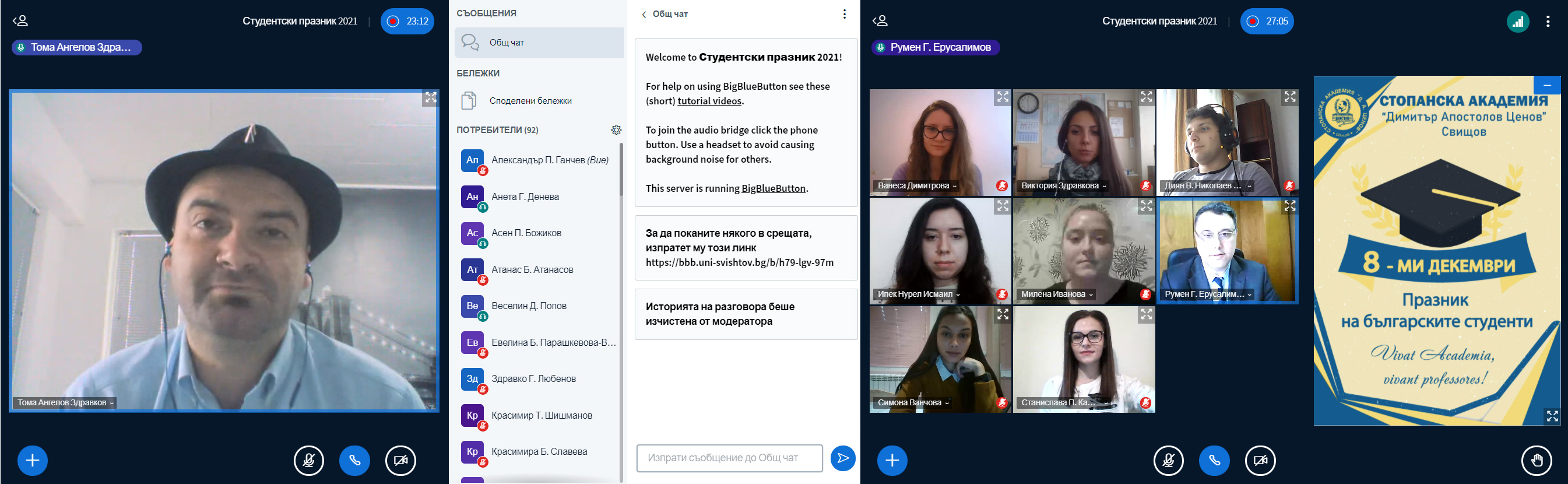This screenshot has height=484, width=1568.
Task: Open Виктория Здравкова name dropdown
Action: tap(1063, 185)
